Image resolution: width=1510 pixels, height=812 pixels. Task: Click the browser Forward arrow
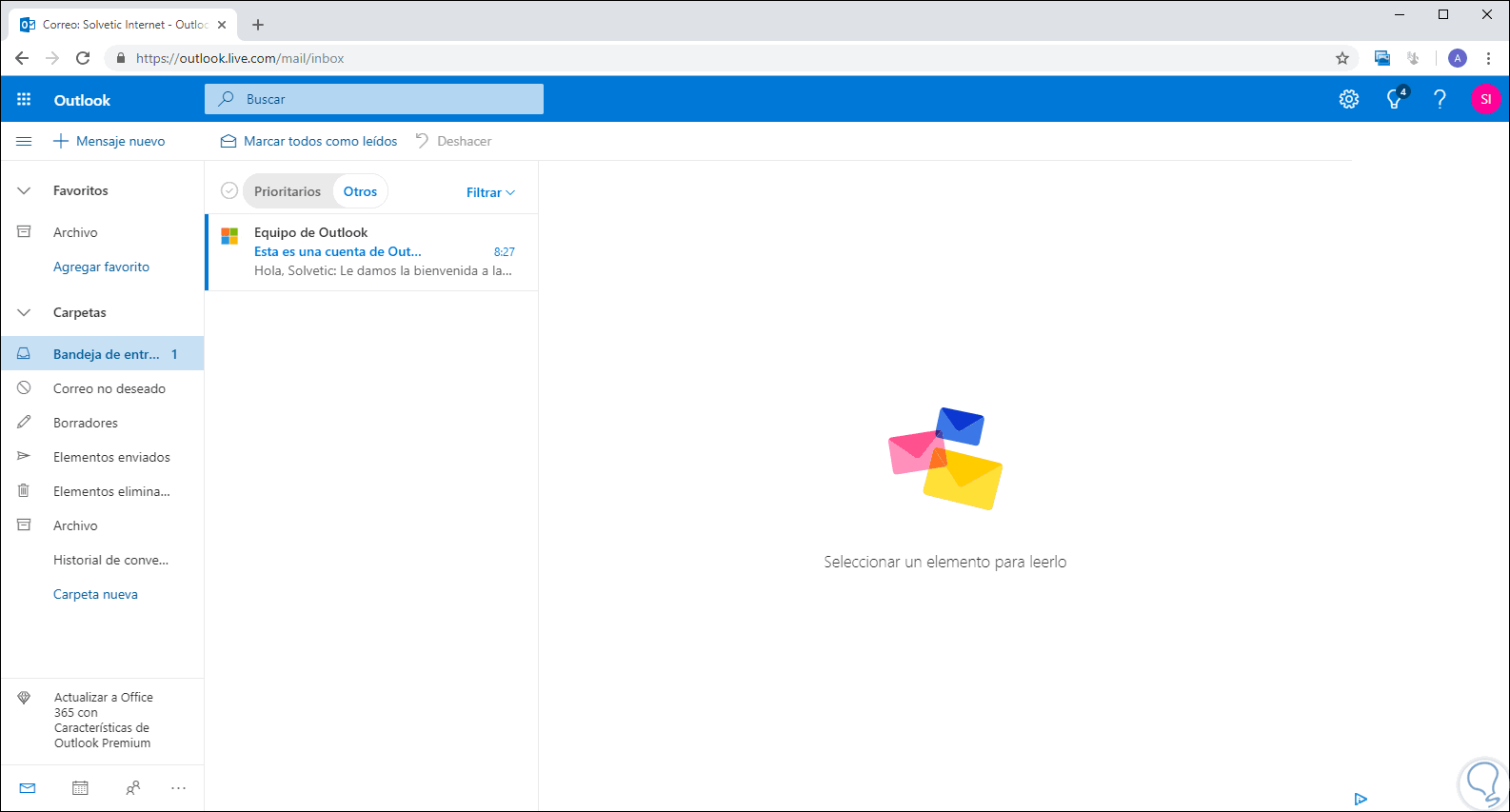click(52, 58)
